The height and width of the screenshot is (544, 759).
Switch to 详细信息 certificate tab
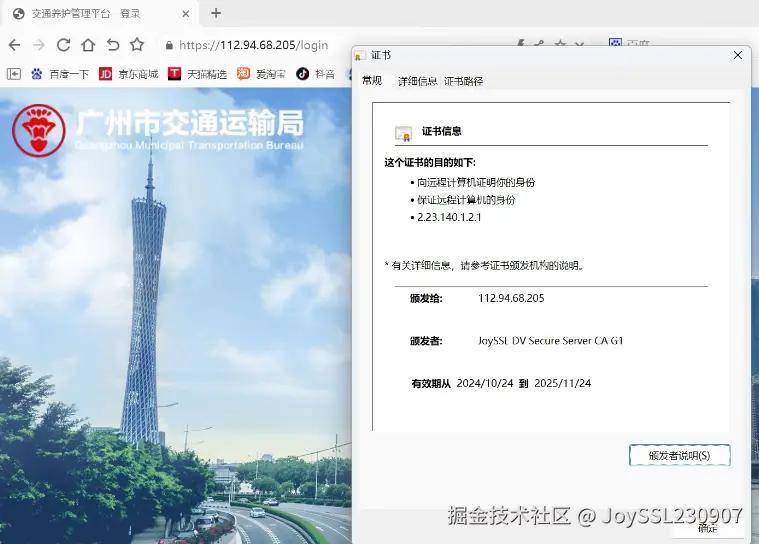pyautogui.click(x=417, y=81)
